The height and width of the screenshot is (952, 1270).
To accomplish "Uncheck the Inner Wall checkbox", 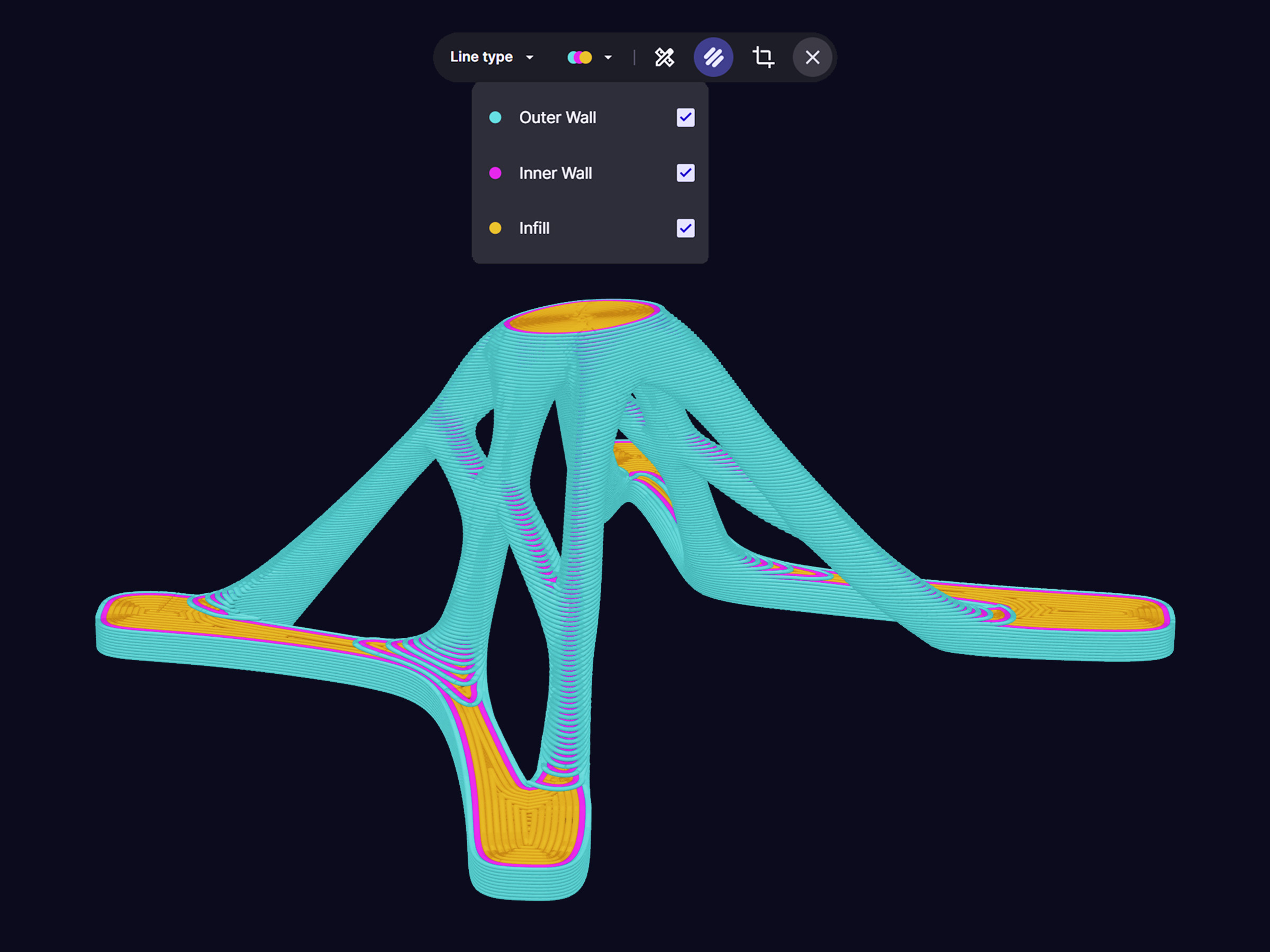I will coord(685,173).
